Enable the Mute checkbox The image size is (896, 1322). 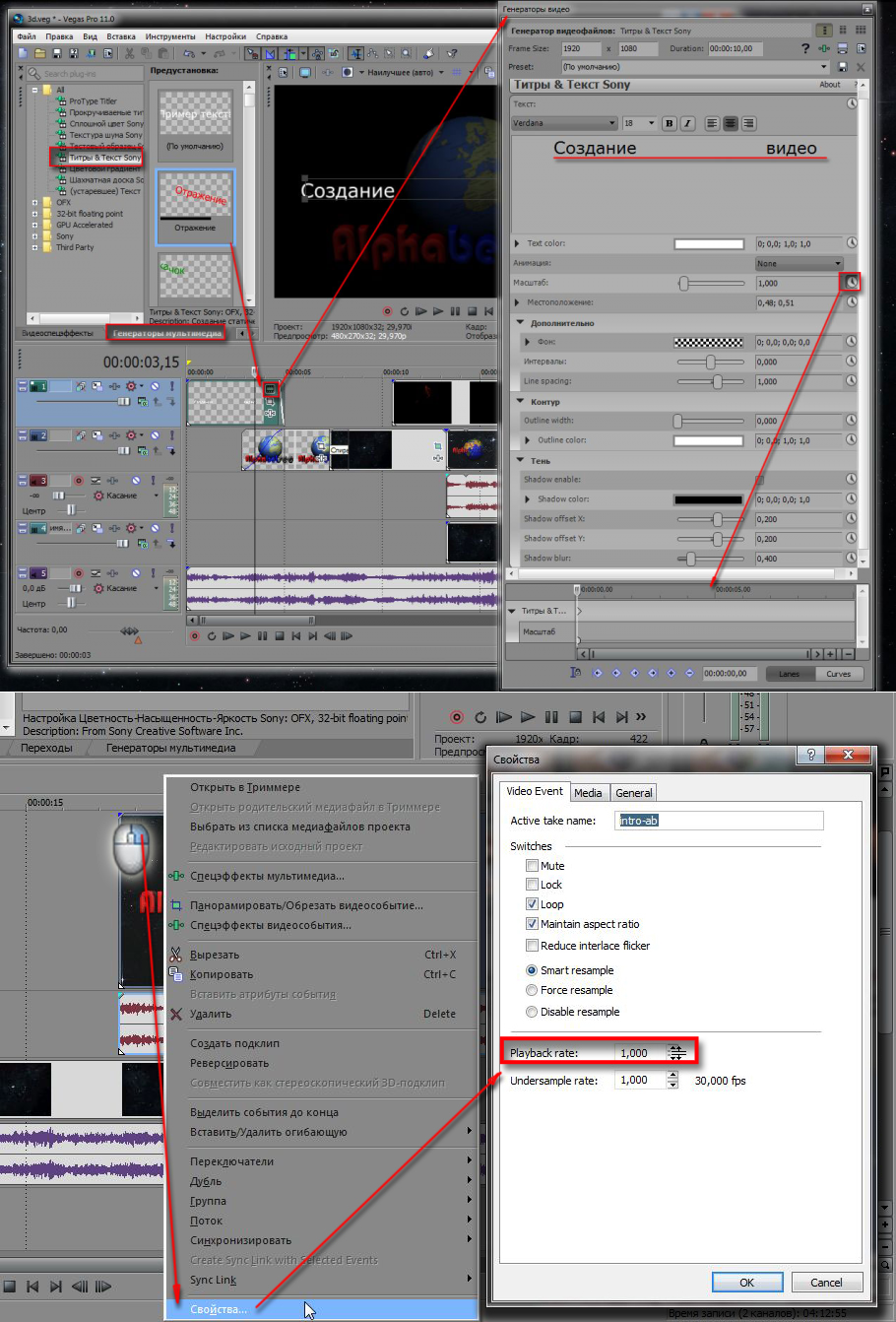[532, 866]
